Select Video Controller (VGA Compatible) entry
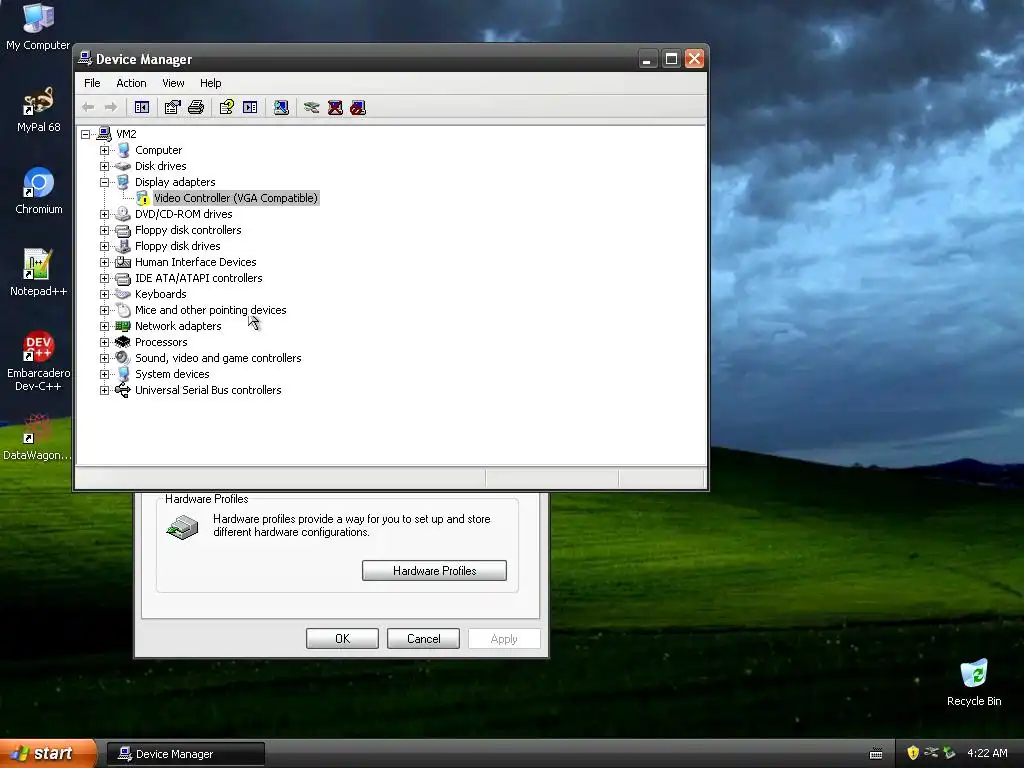Image resolution: width=1024 pixels, height=768 pixels. click(x=236, y=198)
